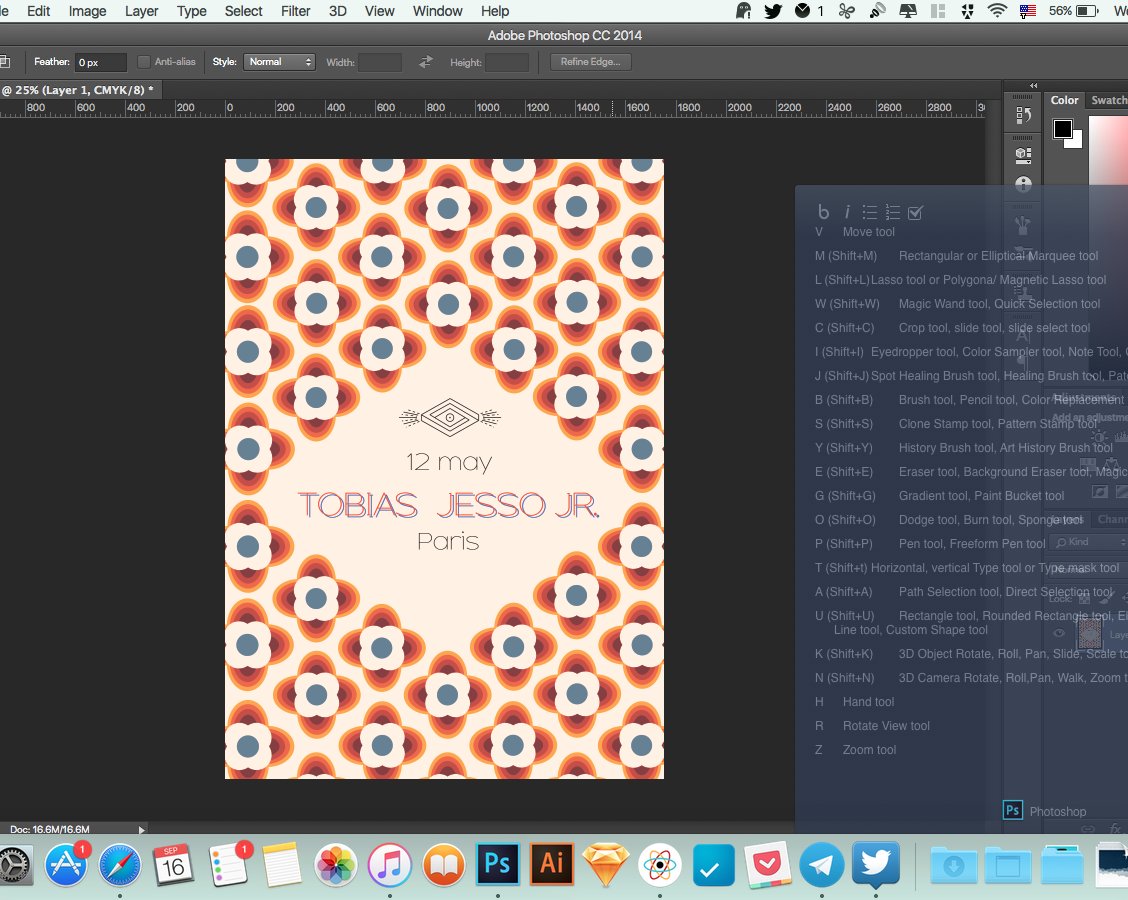The image size is (1128, 900).
Task: Open the Select menu
Action: (243, 11)
